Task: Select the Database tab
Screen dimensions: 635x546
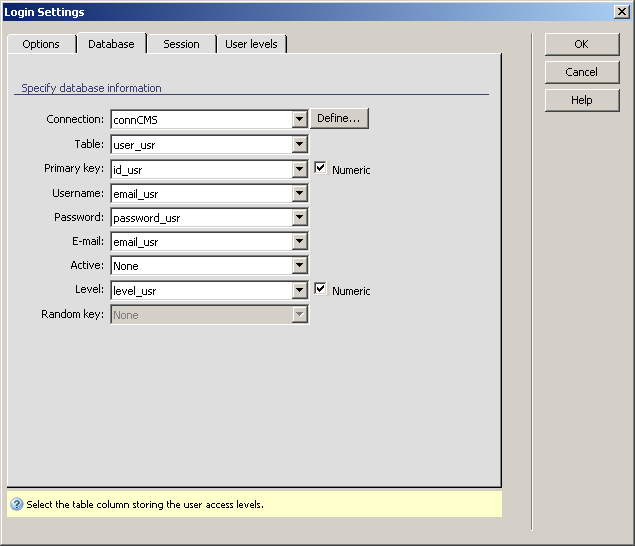Action: click(x=111, y=44)
